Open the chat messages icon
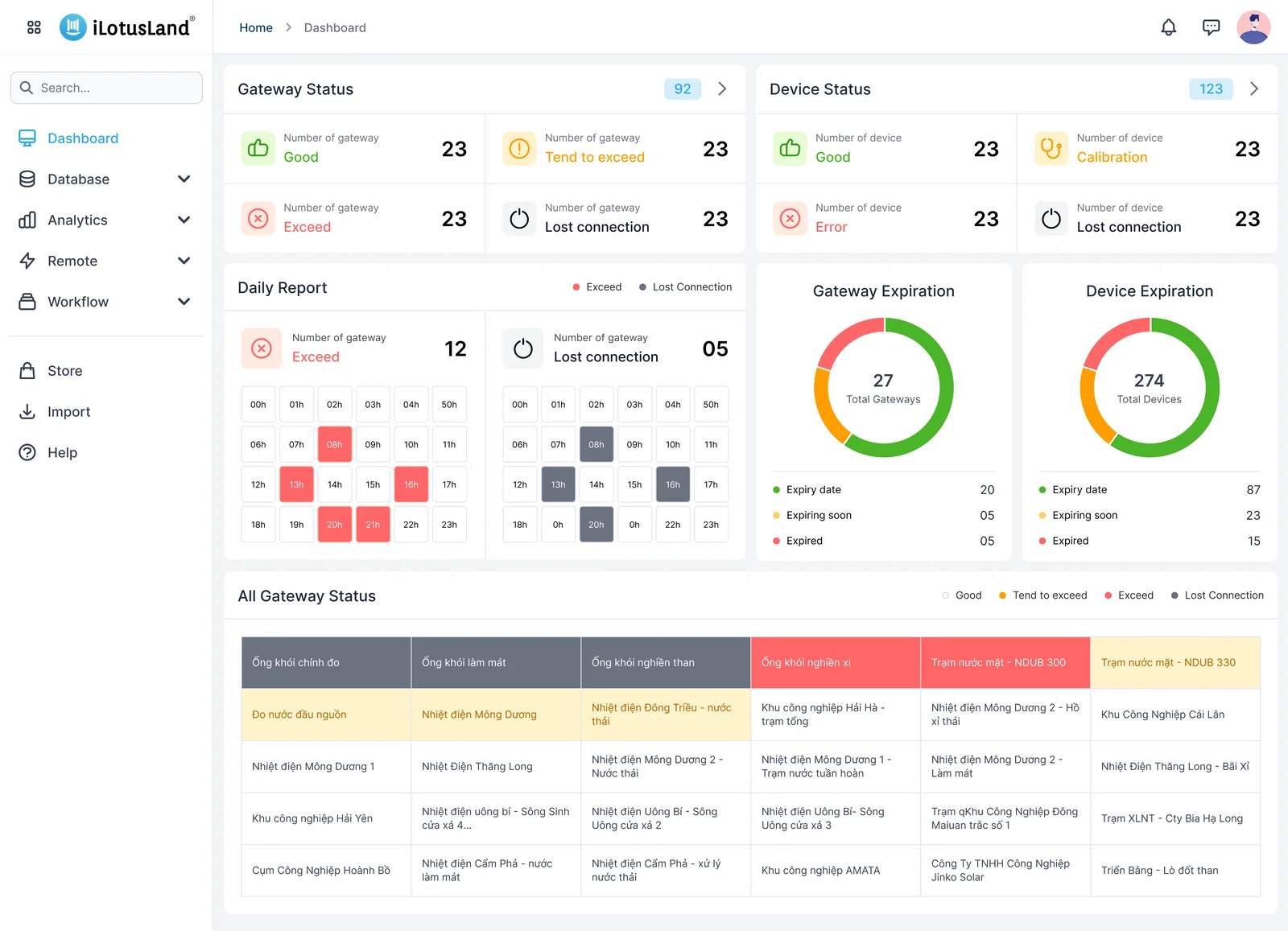The image size is (1288, 931). pyautogui.click(x=1211, y=27)
